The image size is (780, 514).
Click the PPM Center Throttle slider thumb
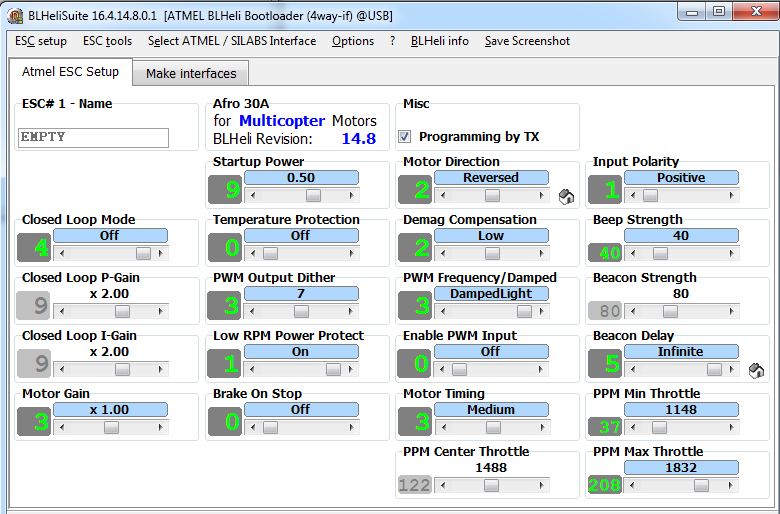point(491,485)
